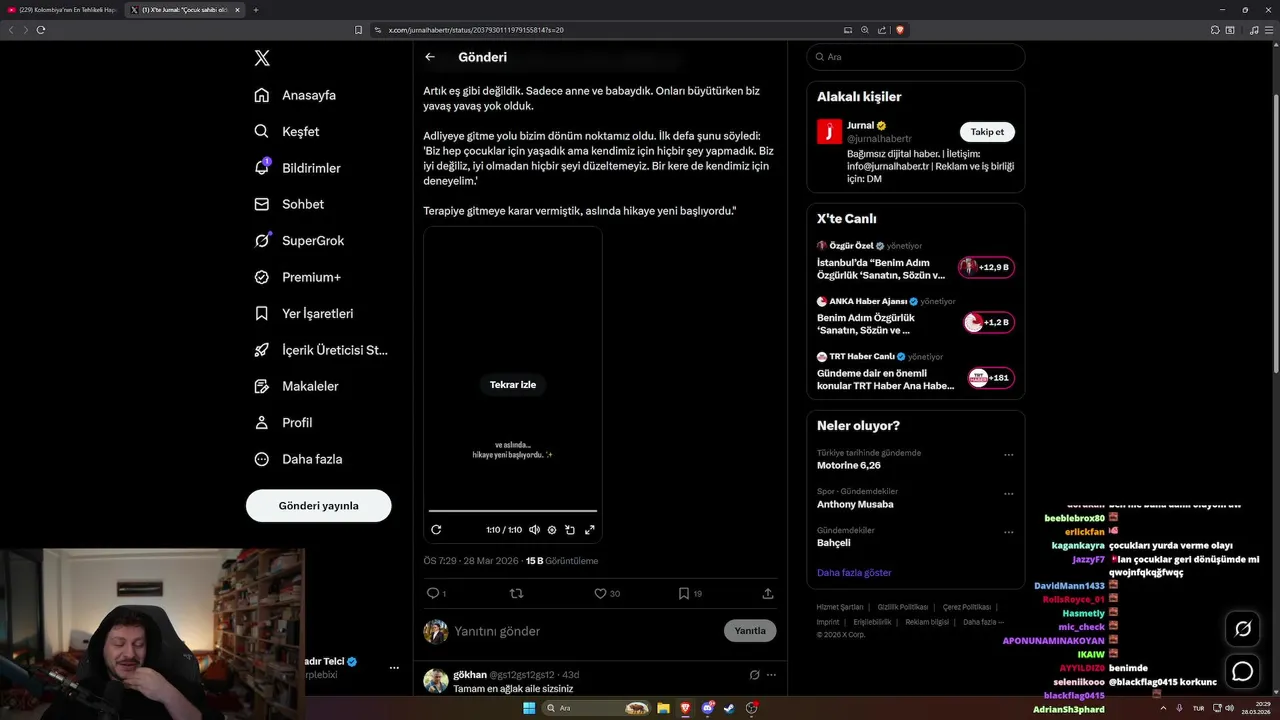Viewport: 1280px width, 720px height.
Task: Open floating chat messages button
Action: point(1242,671)
